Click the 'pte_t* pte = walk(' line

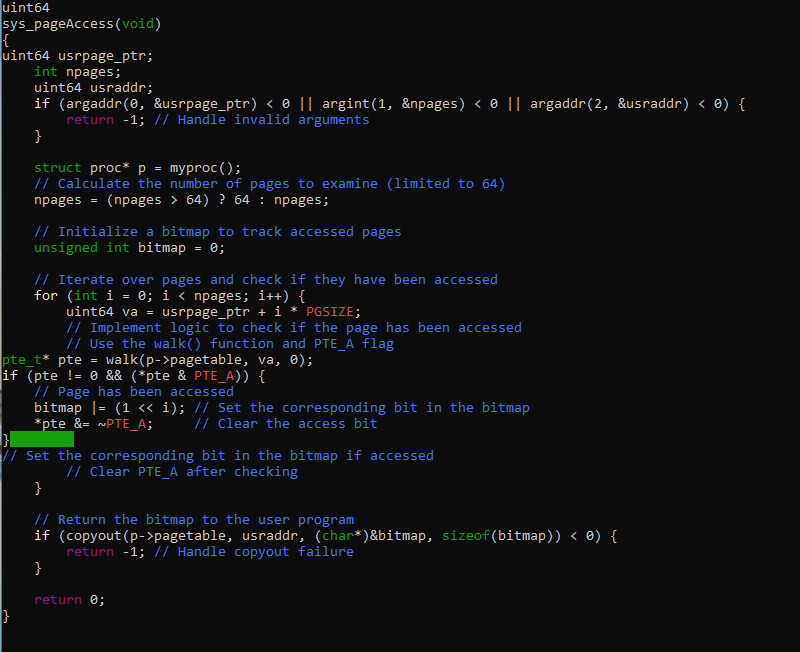[x=158, y=360]
